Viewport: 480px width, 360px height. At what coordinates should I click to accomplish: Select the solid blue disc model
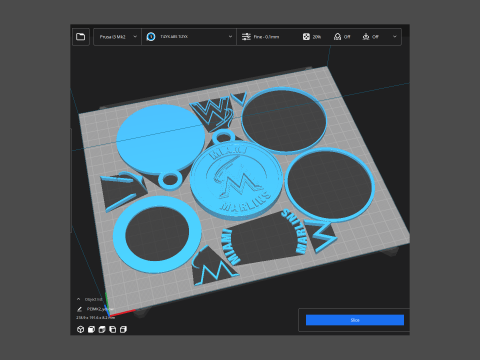(160, 138)
